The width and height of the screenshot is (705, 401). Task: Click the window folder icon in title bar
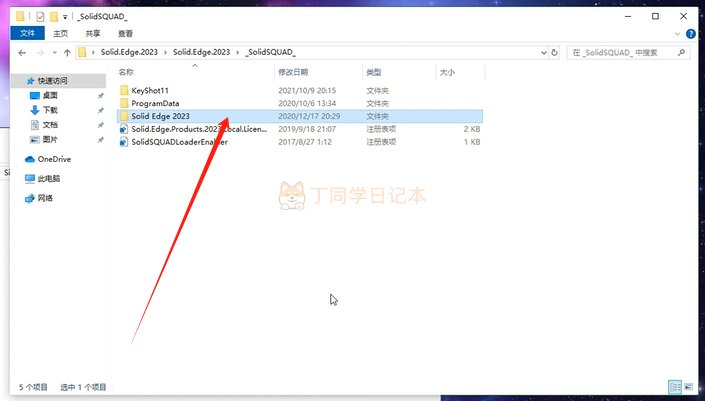pyautogui.click(x=20, y=17)
